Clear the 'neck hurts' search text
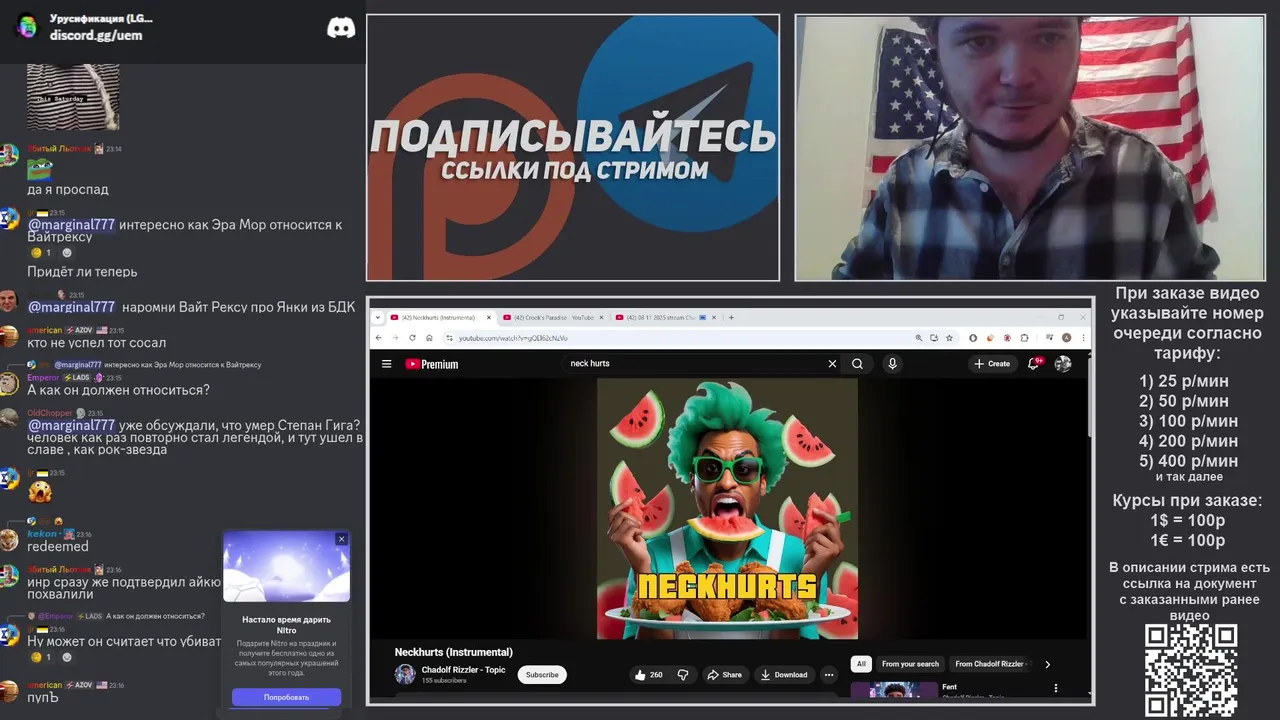The image size is (1280, 720). pyautogui.click(x=832, y=364)
